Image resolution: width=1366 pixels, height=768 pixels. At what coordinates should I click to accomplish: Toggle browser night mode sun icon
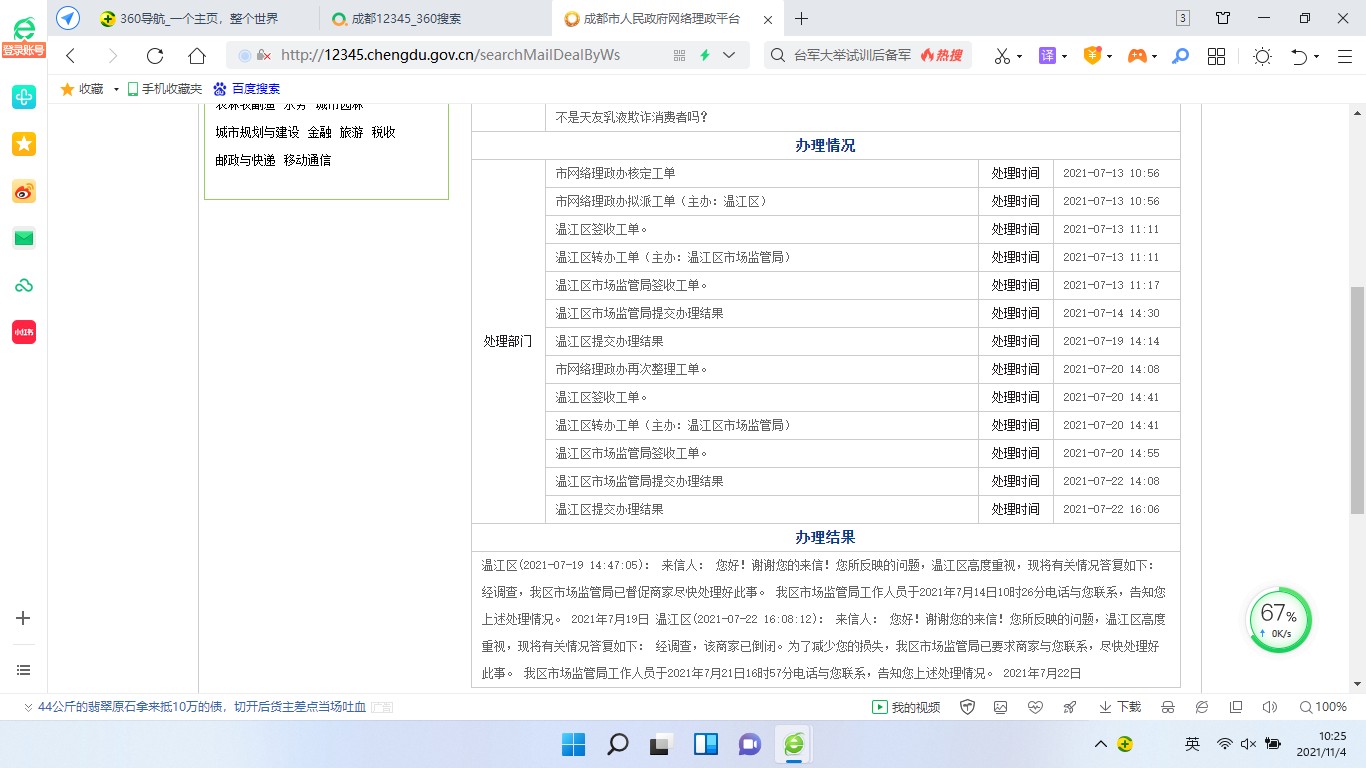[1262, 56]
